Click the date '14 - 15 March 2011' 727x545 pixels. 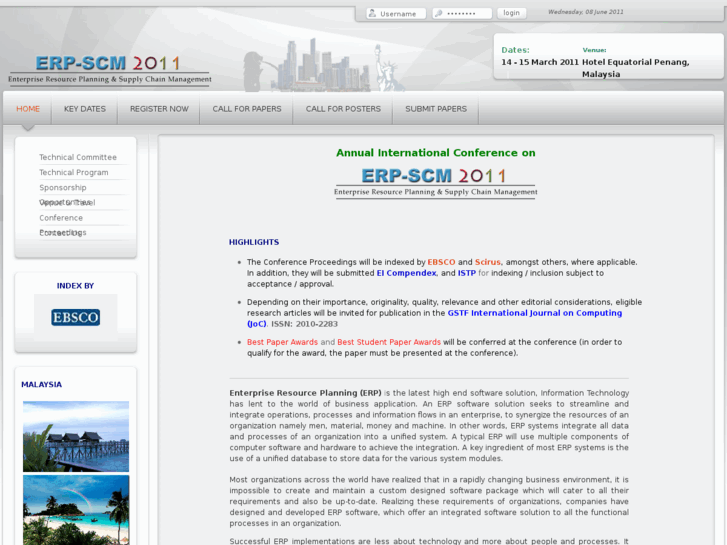(540, 62)
